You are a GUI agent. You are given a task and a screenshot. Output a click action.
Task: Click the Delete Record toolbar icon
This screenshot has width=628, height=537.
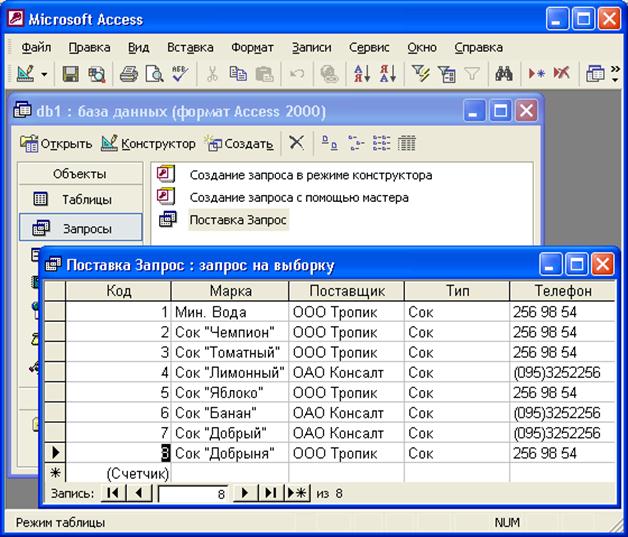561,74
